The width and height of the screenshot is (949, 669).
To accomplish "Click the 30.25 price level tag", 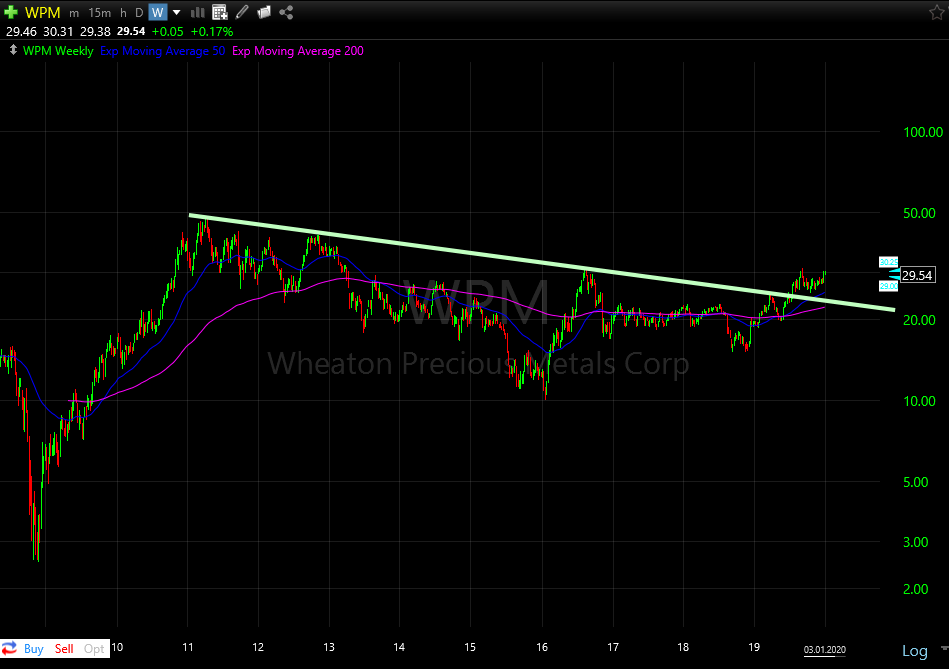I will click(888, 262).
